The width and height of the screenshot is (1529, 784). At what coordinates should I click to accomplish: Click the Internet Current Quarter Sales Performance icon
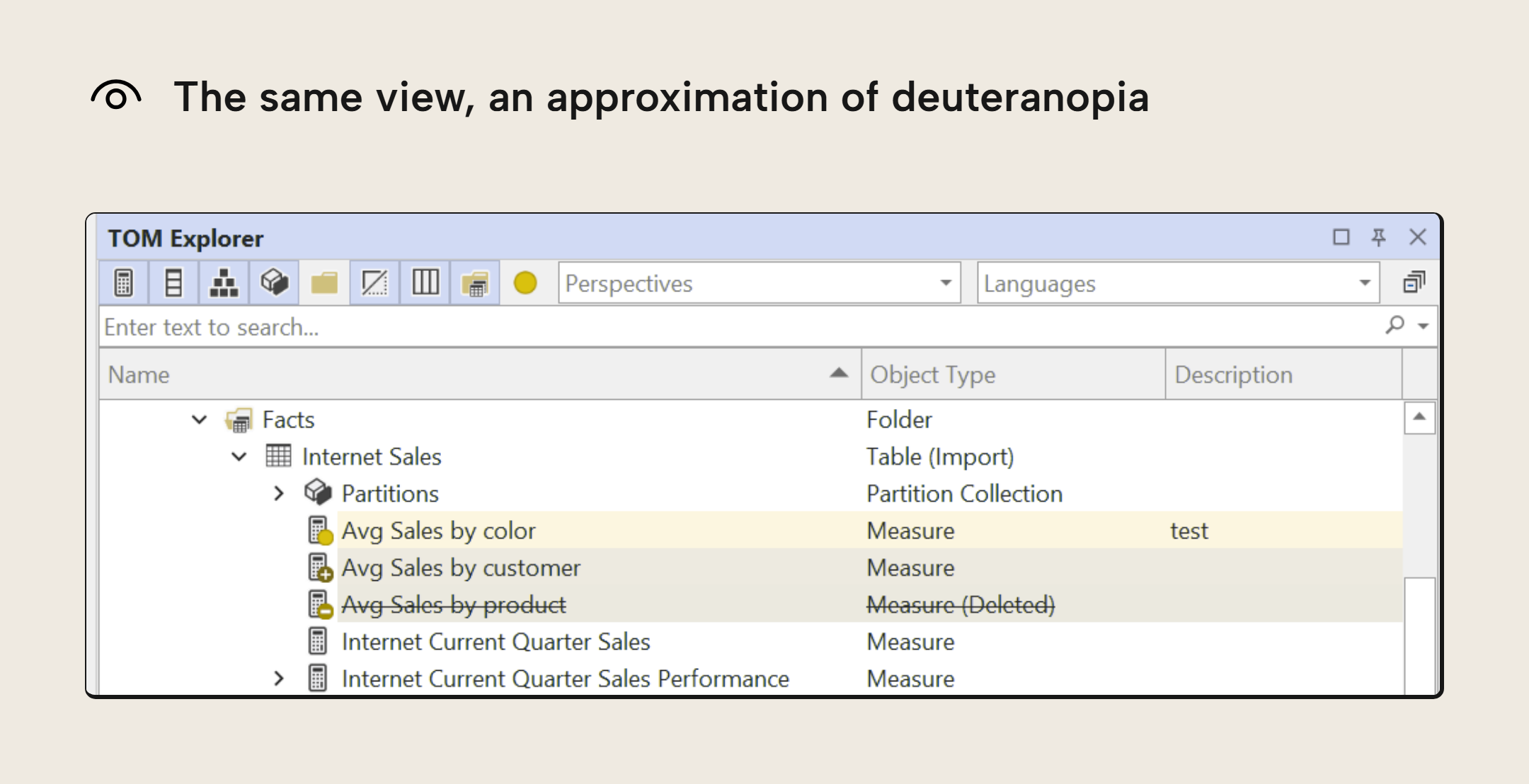tap(318, 678)
